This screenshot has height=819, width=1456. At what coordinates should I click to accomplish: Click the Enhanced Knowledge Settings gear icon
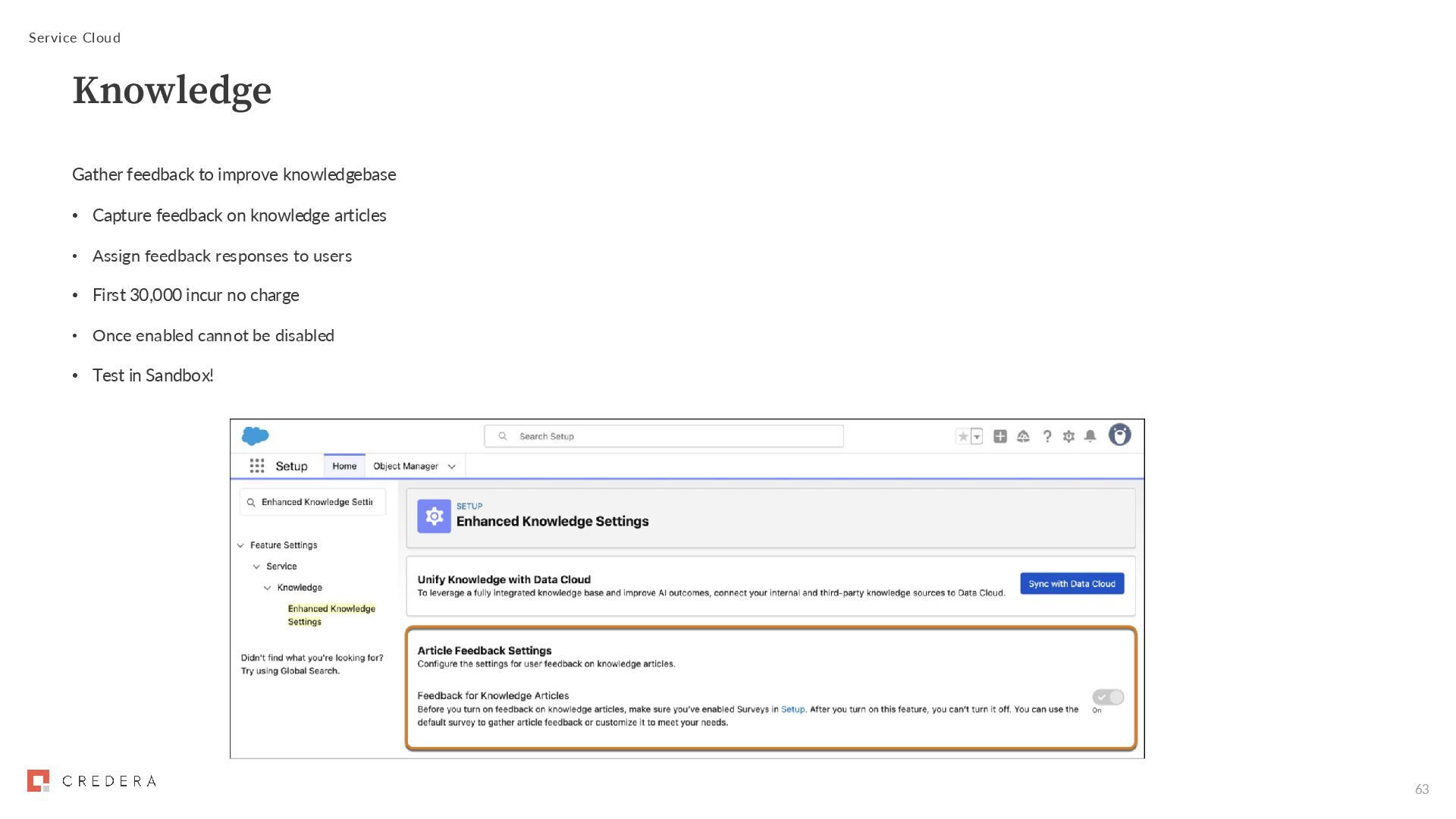(x=434, y=516)
